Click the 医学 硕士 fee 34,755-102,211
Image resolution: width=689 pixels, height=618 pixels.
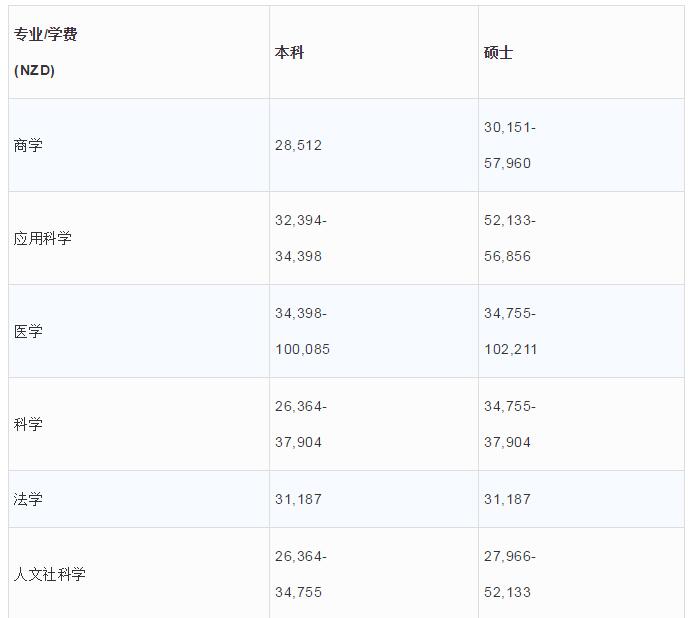[511, 331]
